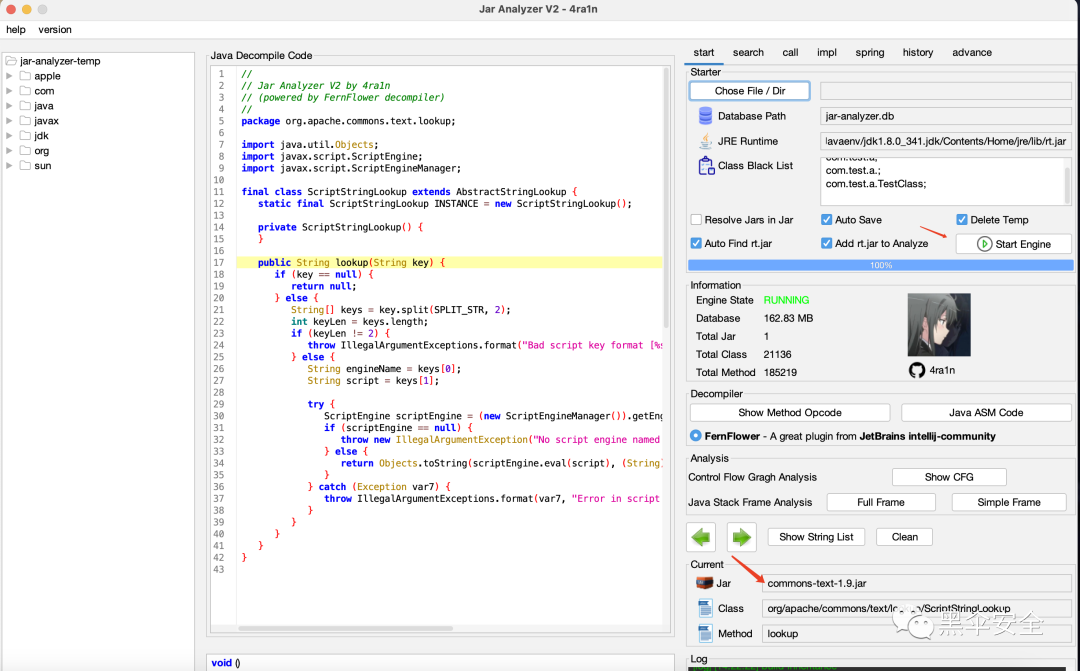Click the Class Black List clipboard icon
Screen dimensions: 1080x671
click(706, 166)
